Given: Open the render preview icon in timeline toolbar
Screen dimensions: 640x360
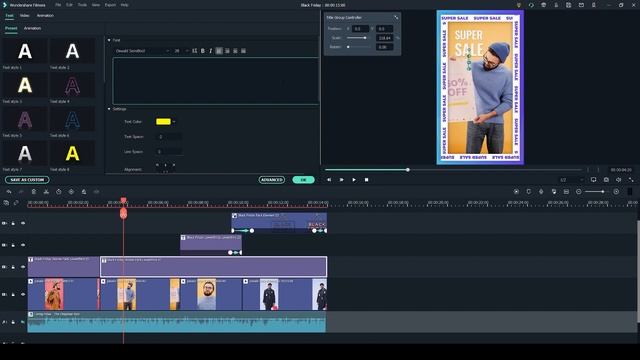Looking at the screenshot, I should (x=516, y=192).
